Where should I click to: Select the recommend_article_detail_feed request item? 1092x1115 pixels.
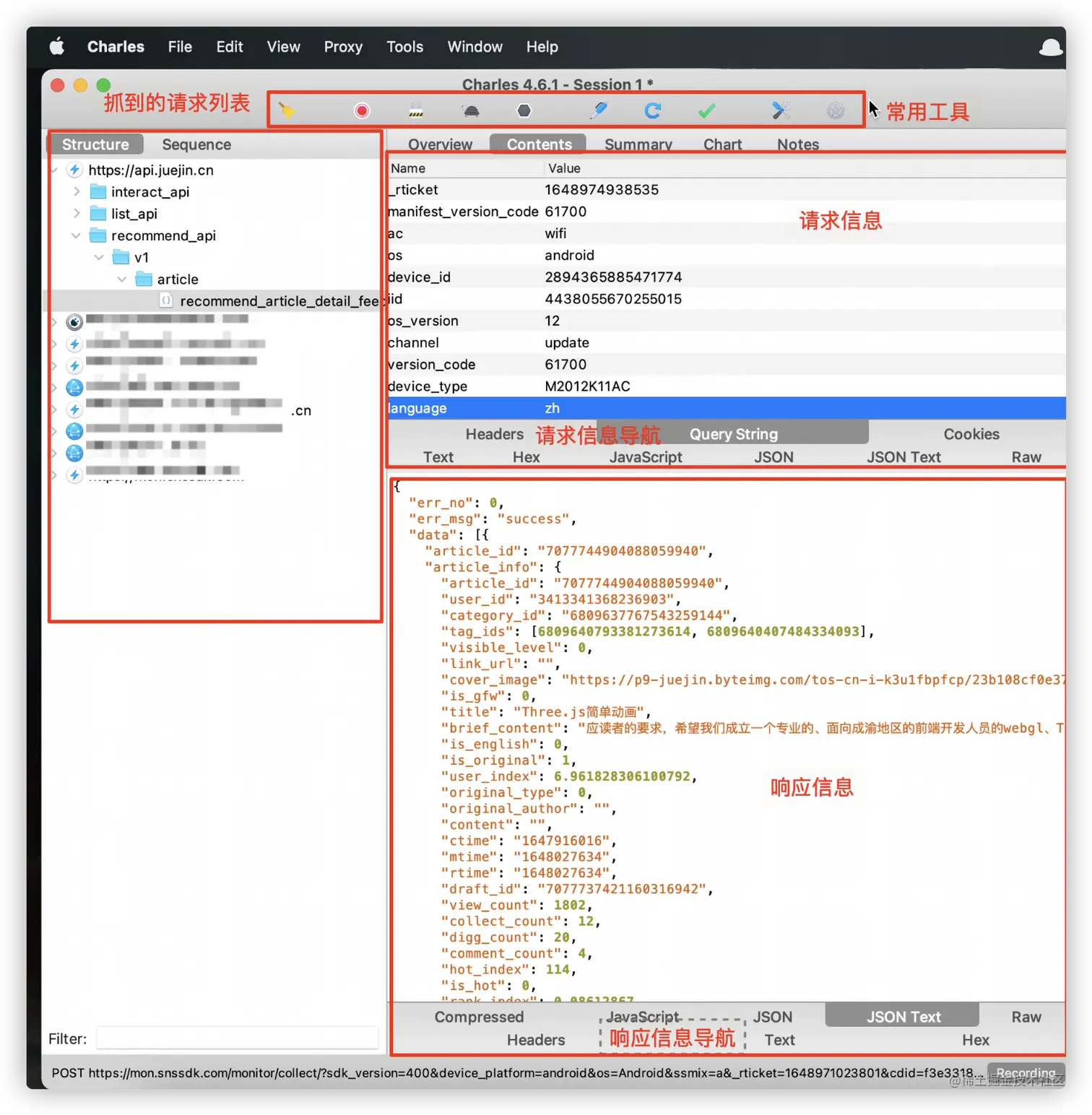[x=279, y=300]
